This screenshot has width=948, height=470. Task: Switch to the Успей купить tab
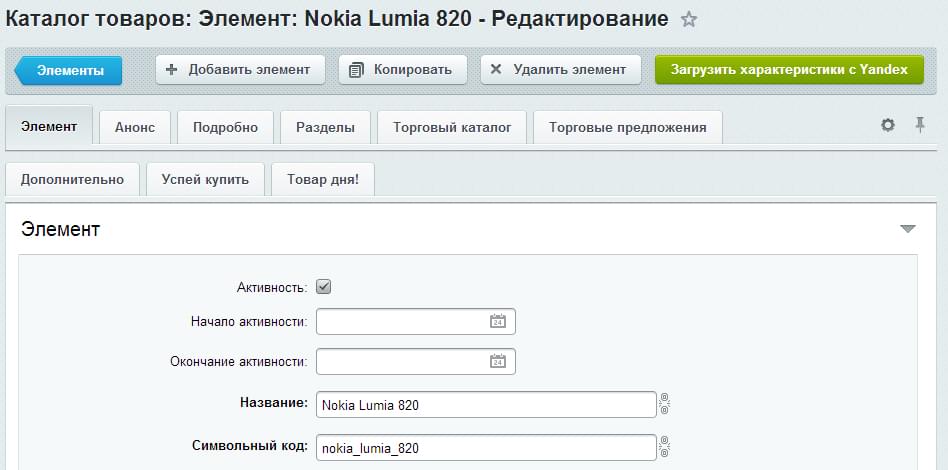point(205,179)
